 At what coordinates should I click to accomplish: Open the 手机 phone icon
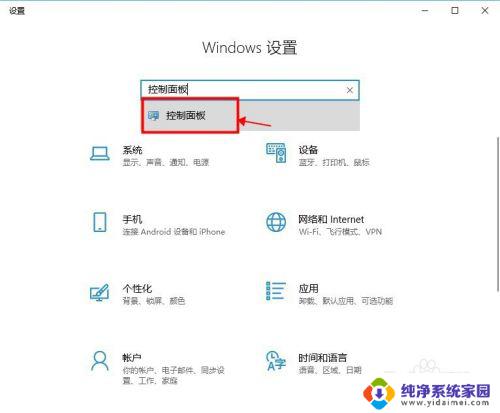(x=100, y=222)
